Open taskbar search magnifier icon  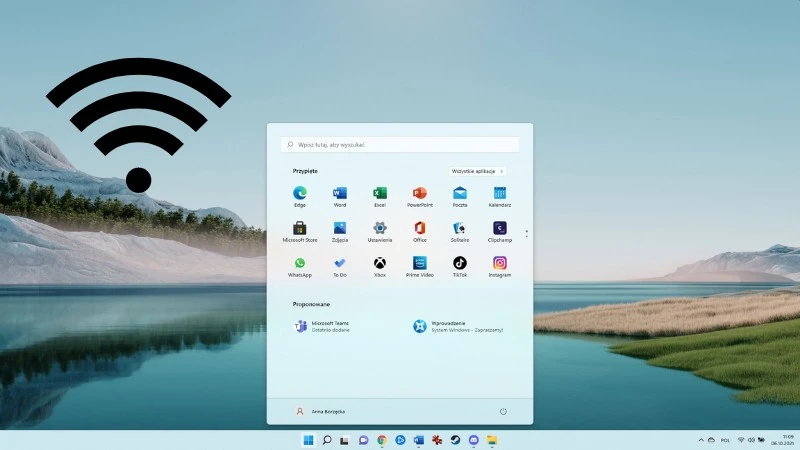(327, 440)
